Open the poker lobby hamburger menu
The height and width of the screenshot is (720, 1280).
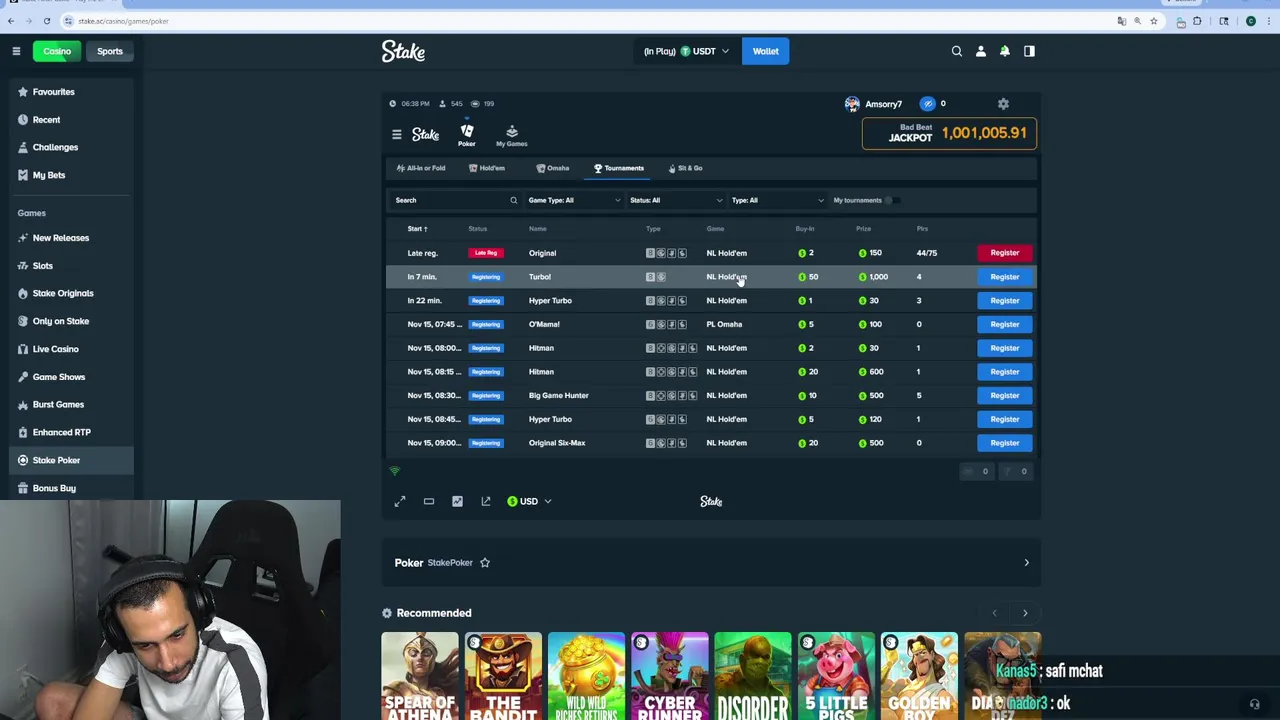tap(397, 134)
